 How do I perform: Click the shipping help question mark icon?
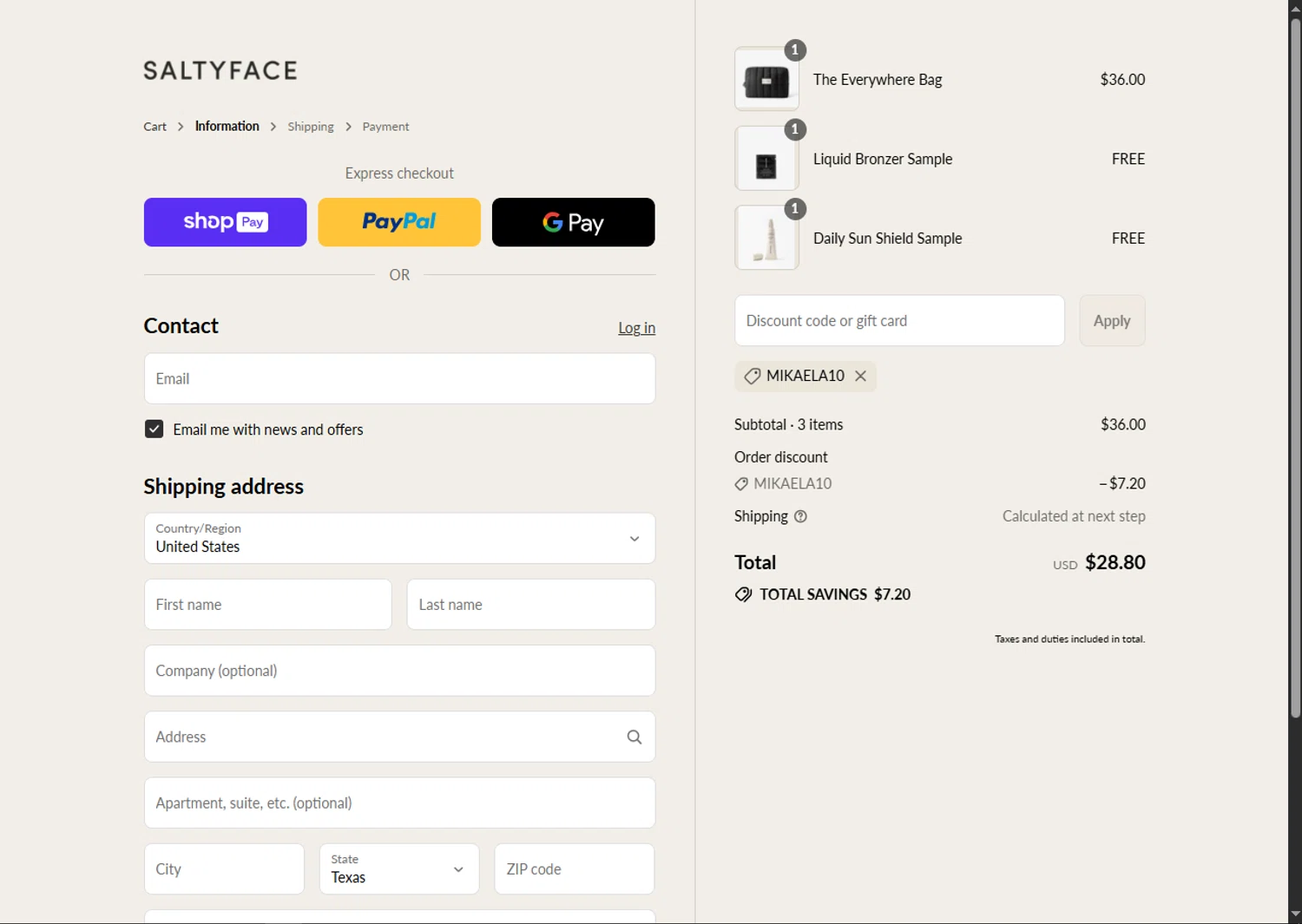tap(800, 516)
